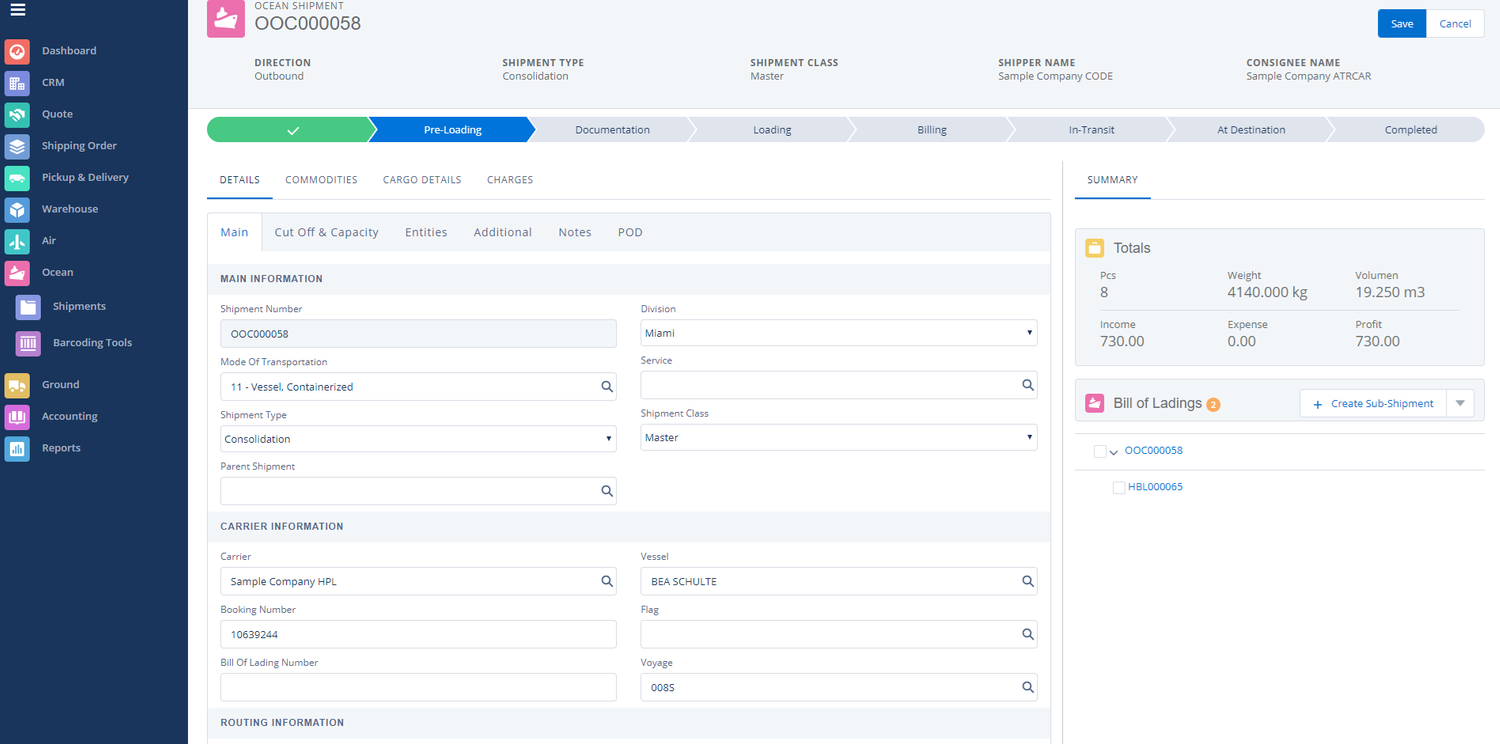
Task: Click the Carrier field lookup magnifier
Action: point(607,581)
